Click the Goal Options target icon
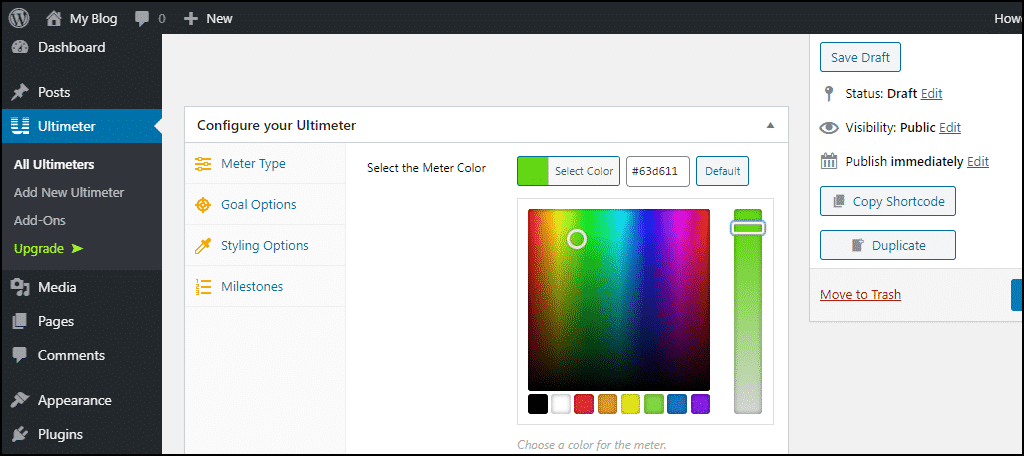The image size is (1024, 456). pyautogui.click(x=203, y=205)
